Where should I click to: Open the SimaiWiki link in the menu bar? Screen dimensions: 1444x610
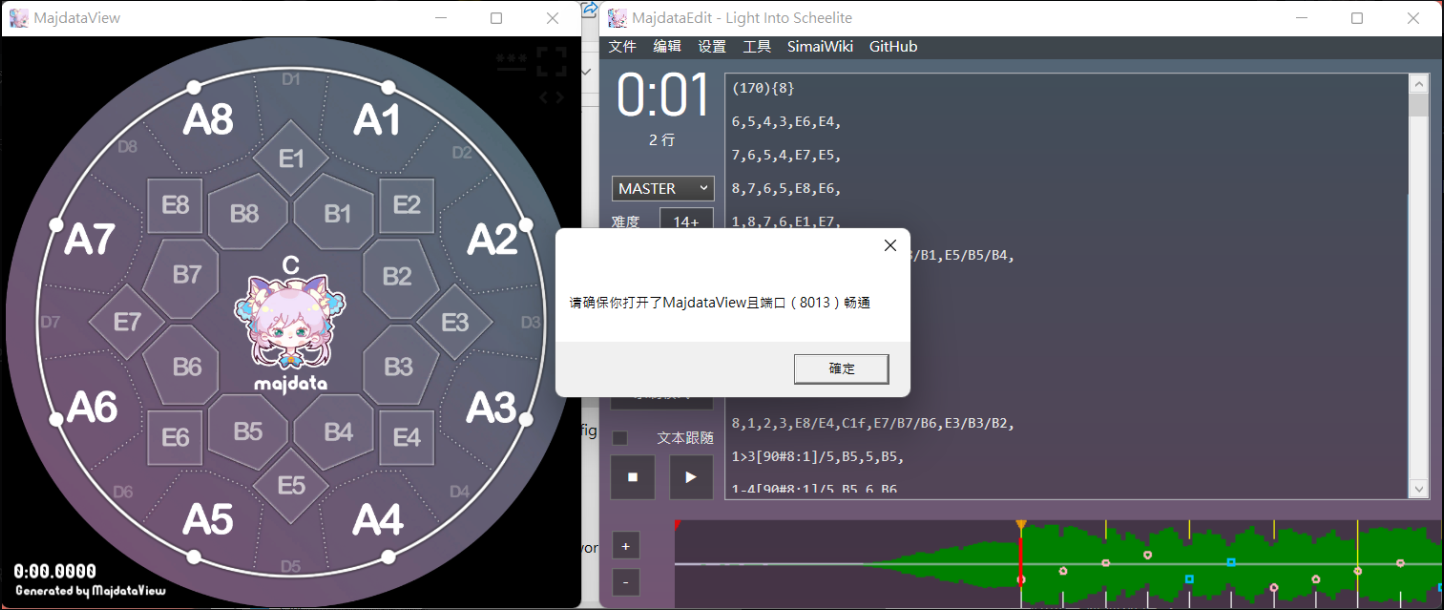820,46
